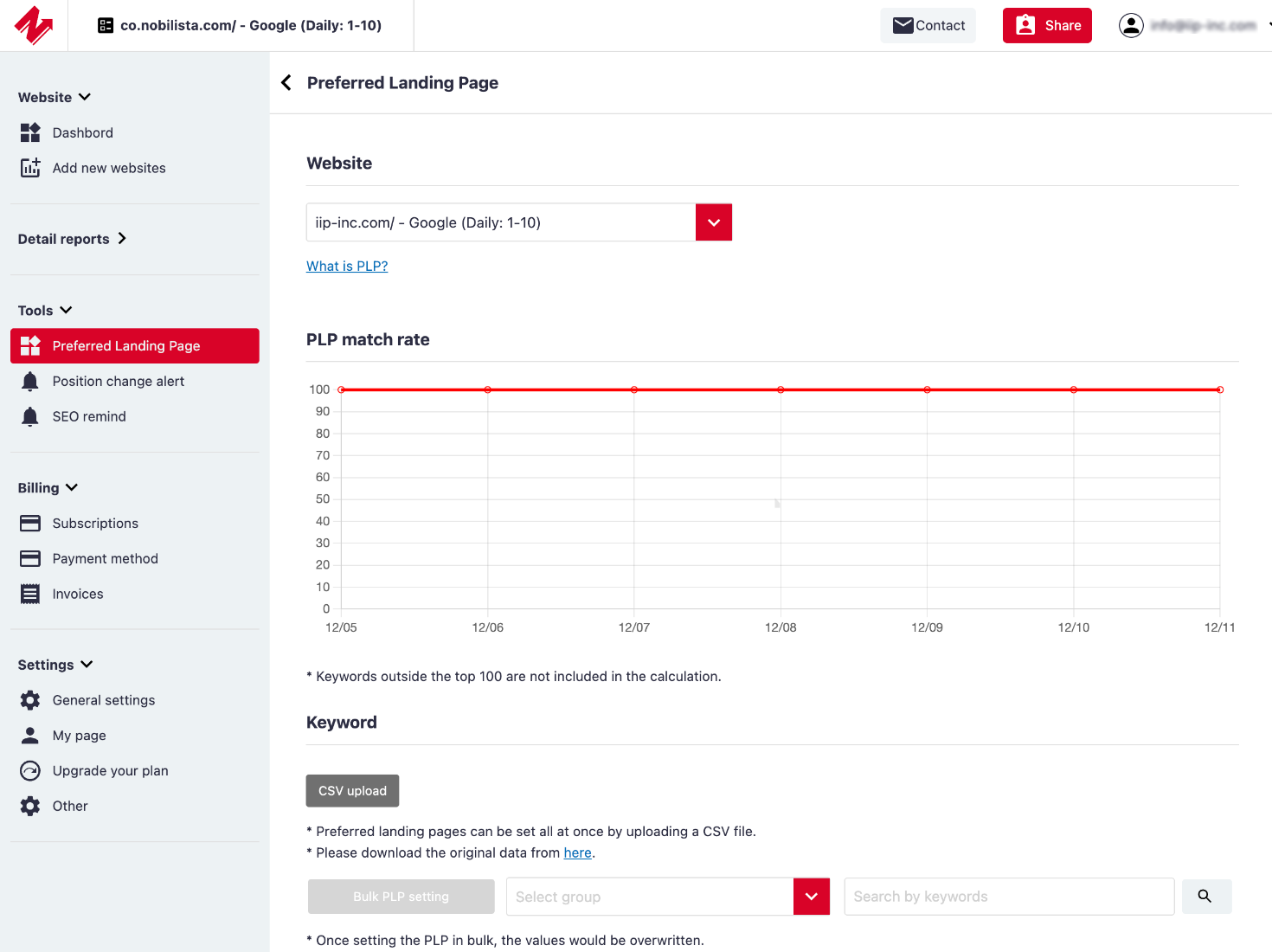Open Position change alert bell
The height and width of the screenshot is (952, 1272).
pyautogui.click(x=30, y=382)
